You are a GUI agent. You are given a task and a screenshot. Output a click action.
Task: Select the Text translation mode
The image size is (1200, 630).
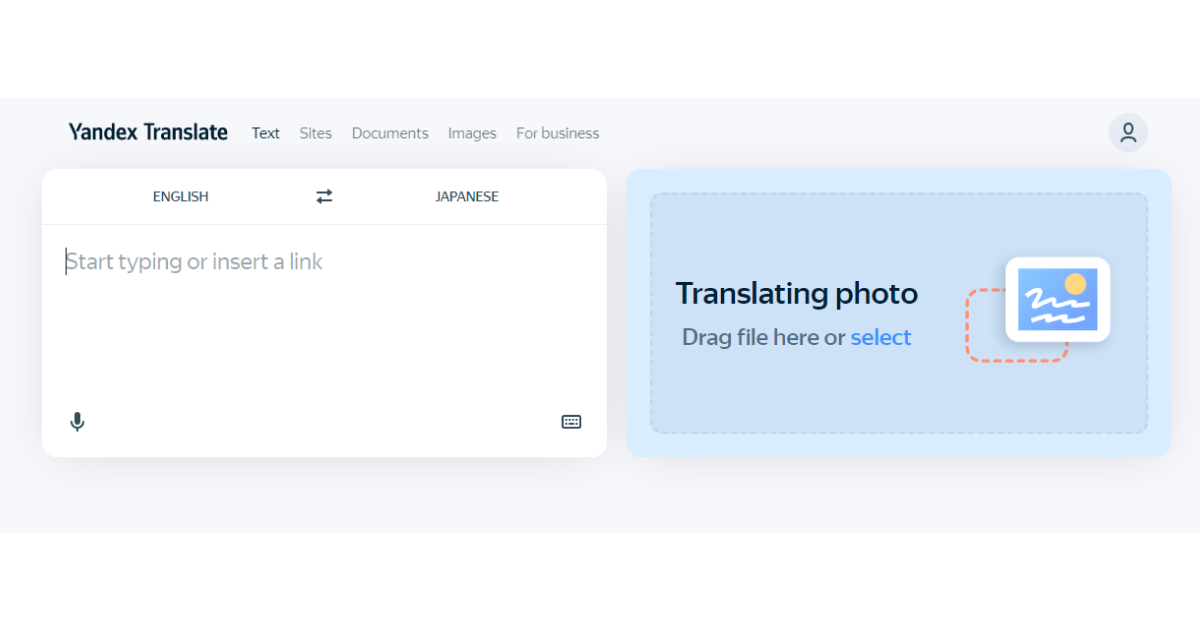click(x=265, y=133)
